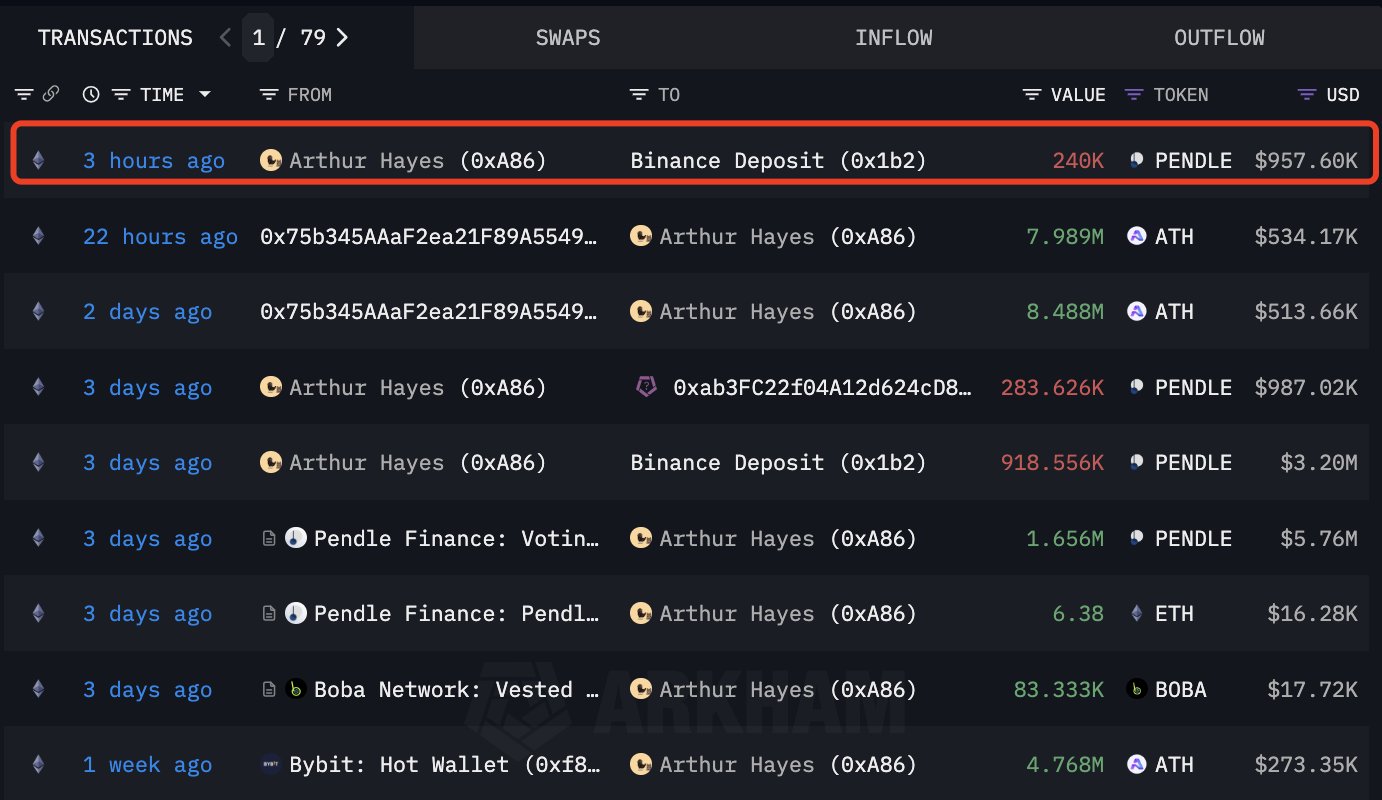Image resolution: width=1382 pixels, height=800 pixels.
Task: Click ATH token icon on $534.17K row
Action: (1137, 236)
